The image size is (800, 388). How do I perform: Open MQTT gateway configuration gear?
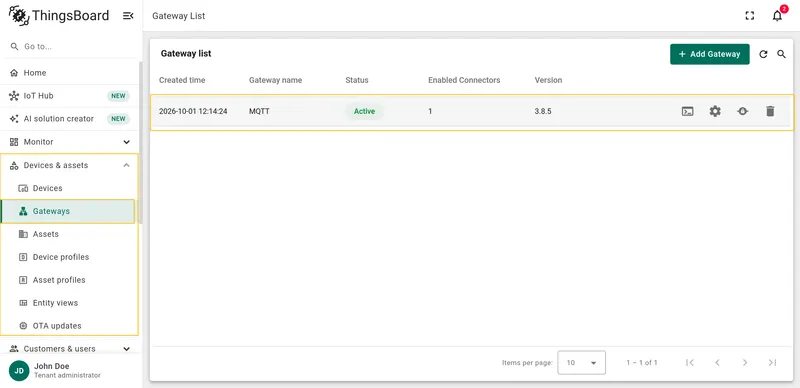715,111
